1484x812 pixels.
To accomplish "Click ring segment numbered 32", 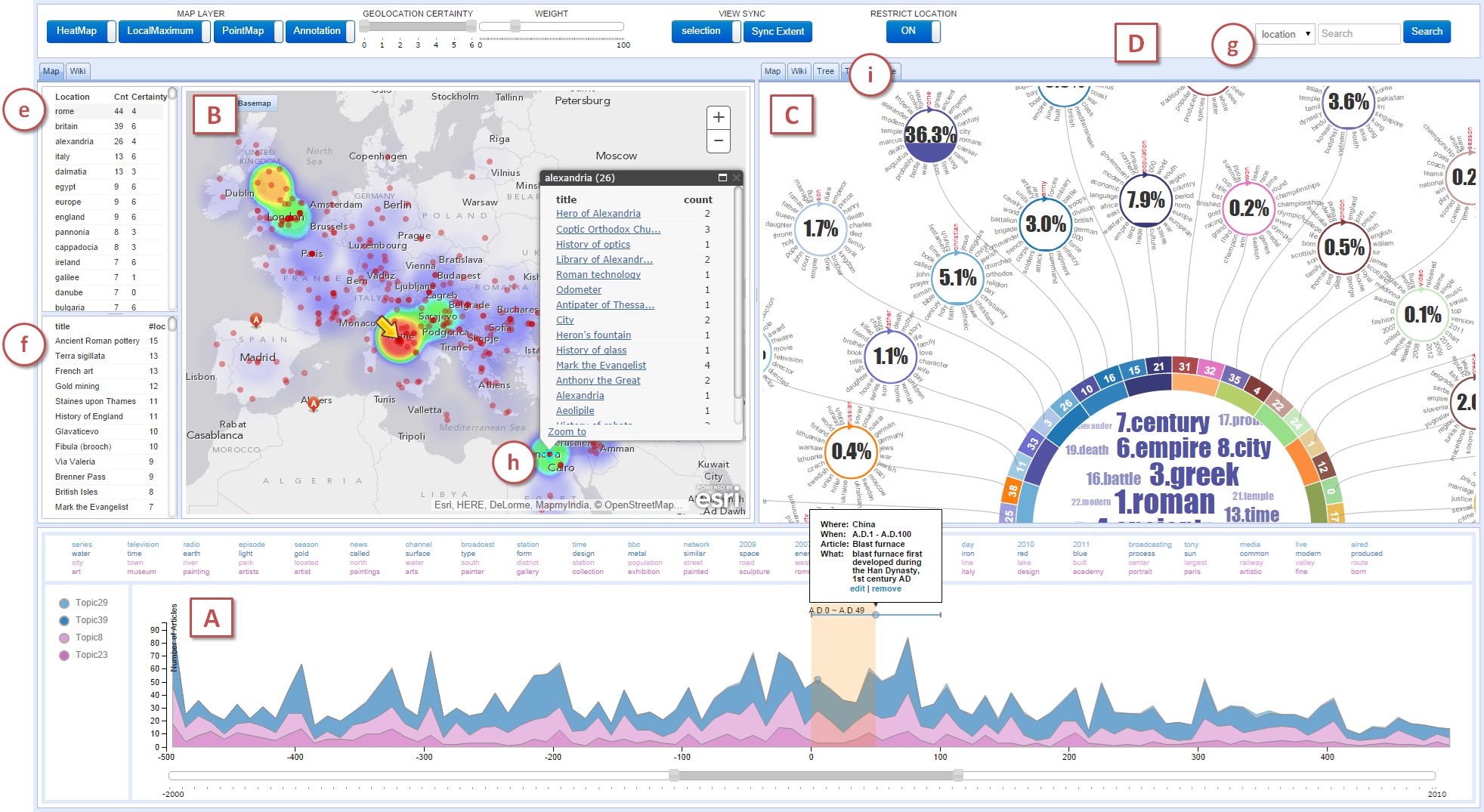I will pyautogui.click(x=1210, y=370).
